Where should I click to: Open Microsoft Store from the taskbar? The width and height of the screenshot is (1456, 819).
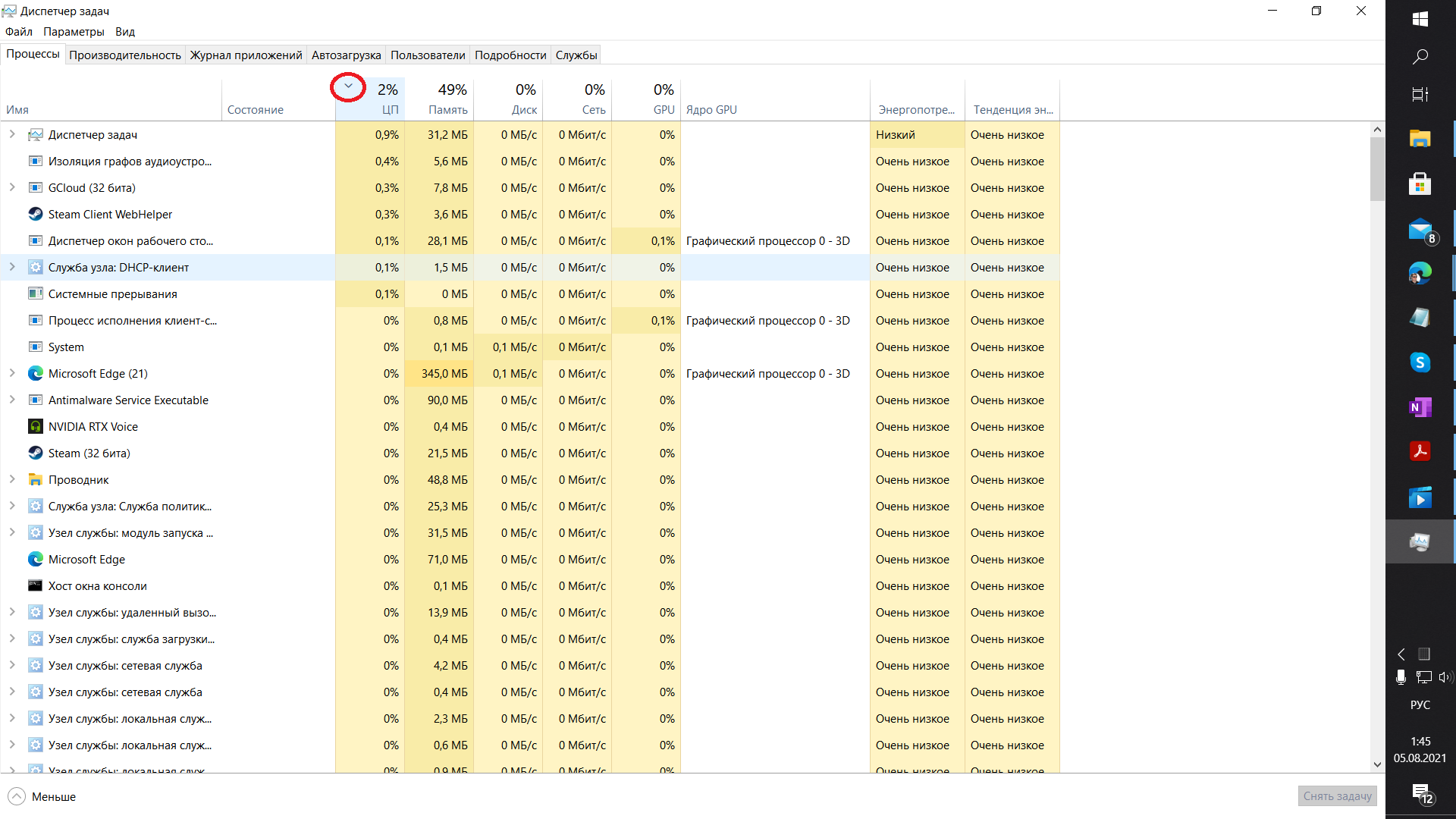coord(1420,184)
